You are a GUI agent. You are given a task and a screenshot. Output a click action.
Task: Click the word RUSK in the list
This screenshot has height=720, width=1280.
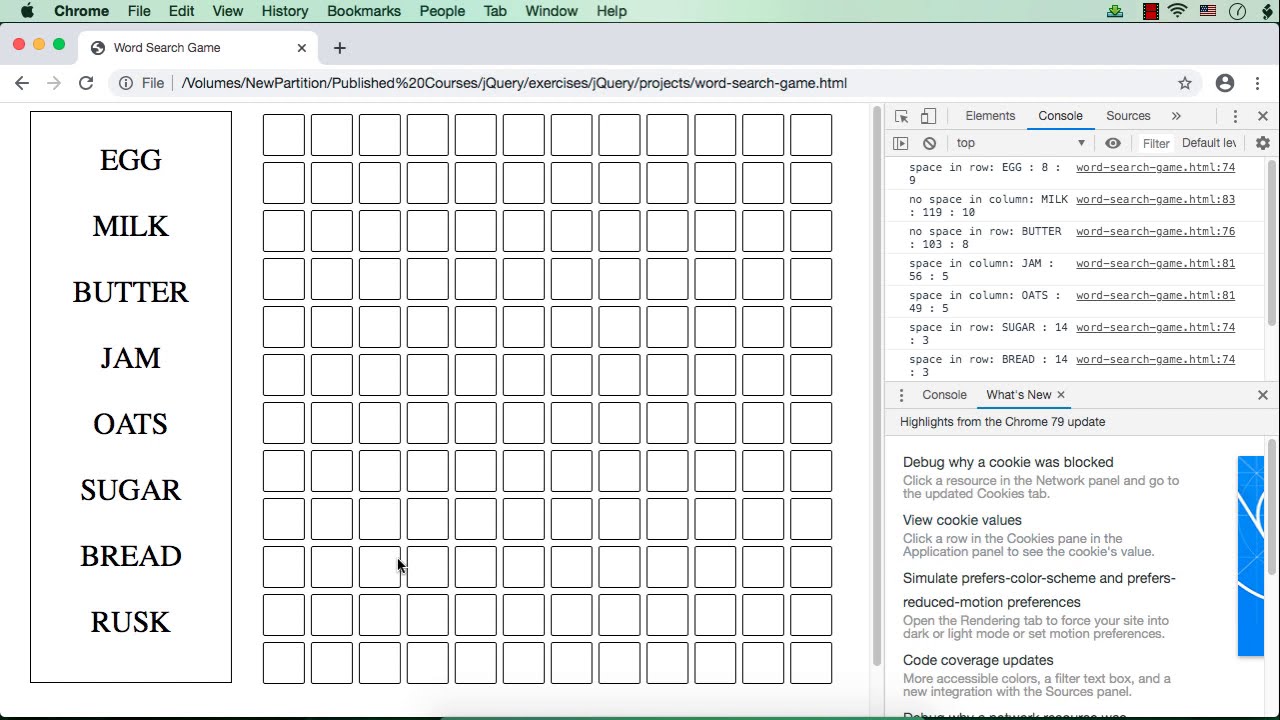click(x=131, y=622)
